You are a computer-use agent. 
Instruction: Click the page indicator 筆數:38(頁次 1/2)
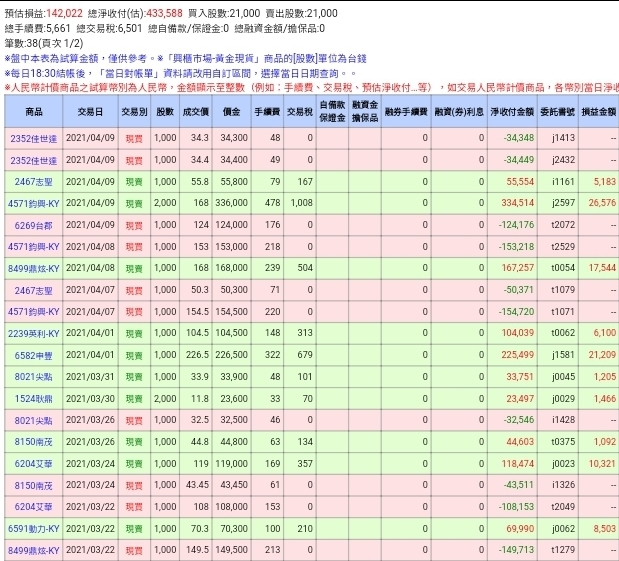[x=44, y=43]
